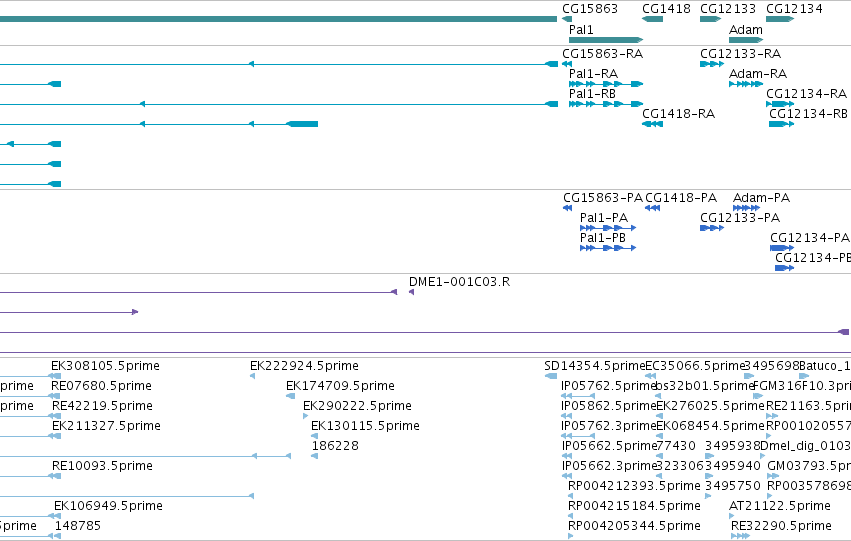Click the Pal1-RB transcript label
Screen dimensions: 851x541
(x=592, y=93)
